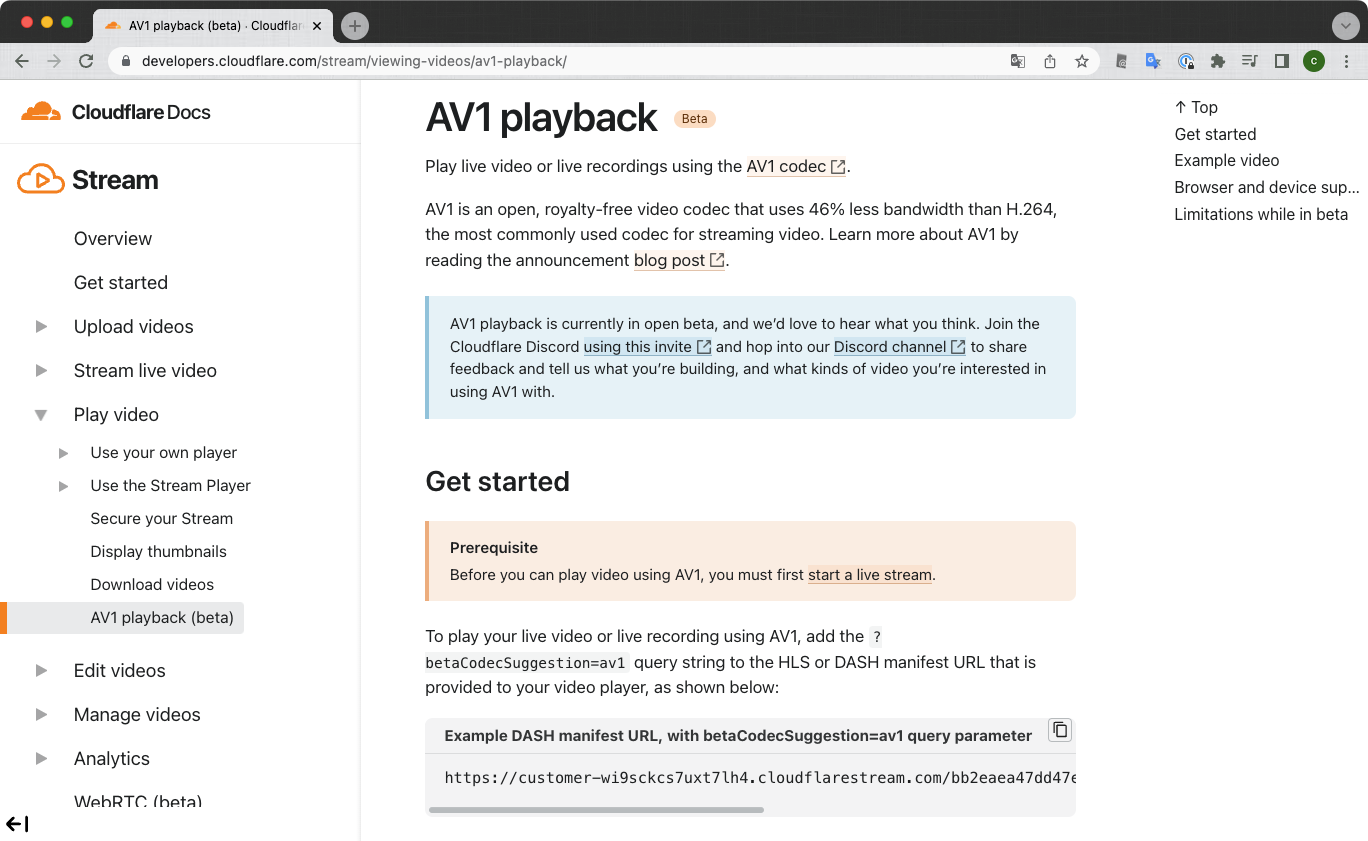
Task: Expand the Edit videos section
Action: click(40, 670)
